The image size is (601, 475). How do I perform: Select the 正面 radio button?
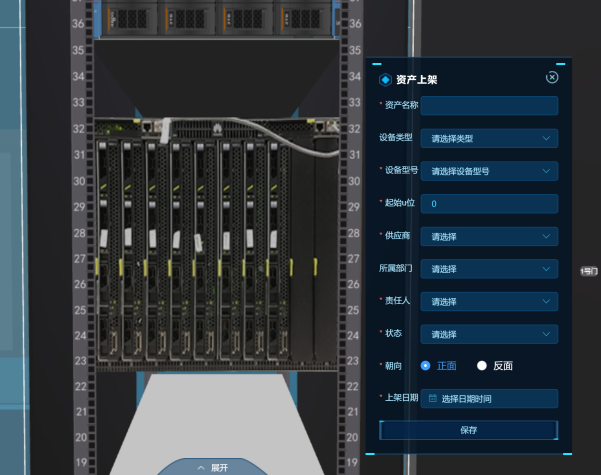click(x=426, y=366)
